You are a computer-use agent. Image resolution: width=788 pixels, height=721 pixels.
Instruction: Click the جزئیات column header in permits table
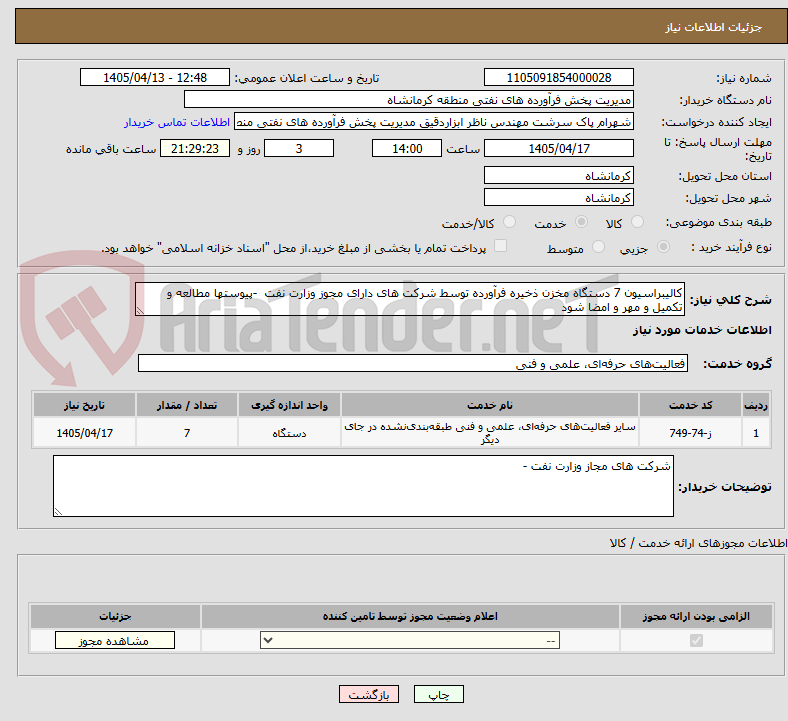point(115,616)
